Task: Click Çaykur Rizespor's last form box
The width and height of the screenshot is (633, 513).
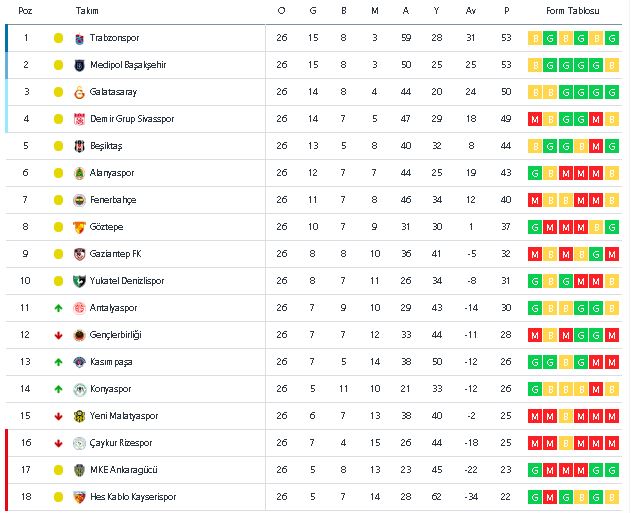Action: (611, 443)
